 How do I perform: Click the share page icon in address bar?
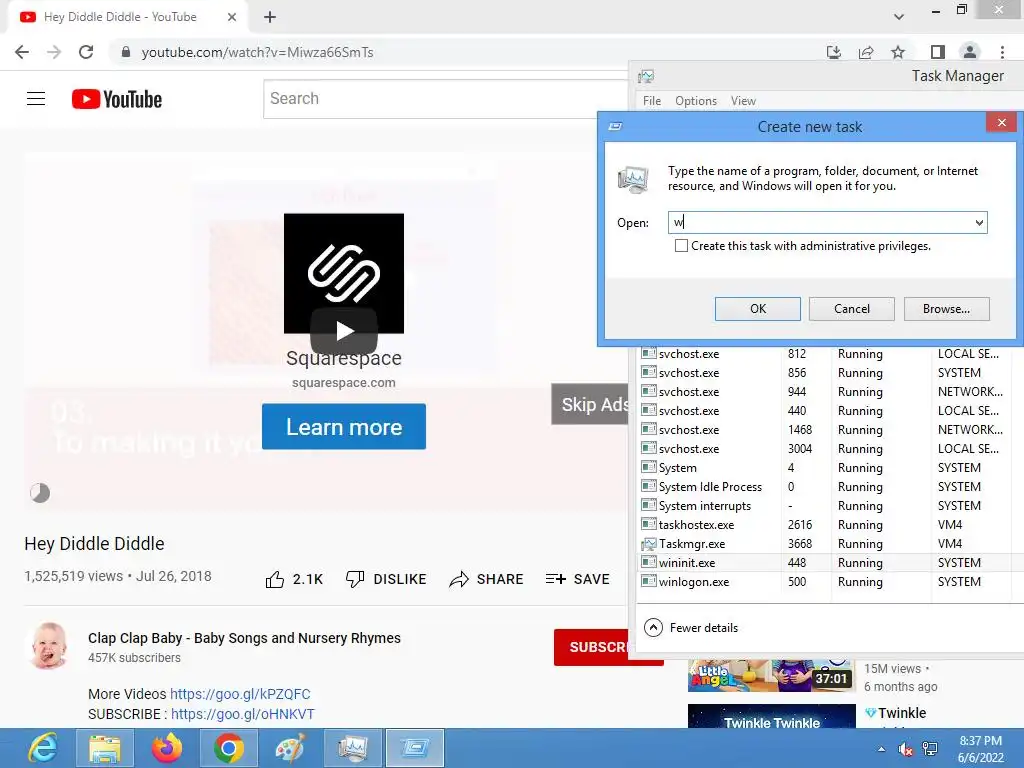coord(866,52)
